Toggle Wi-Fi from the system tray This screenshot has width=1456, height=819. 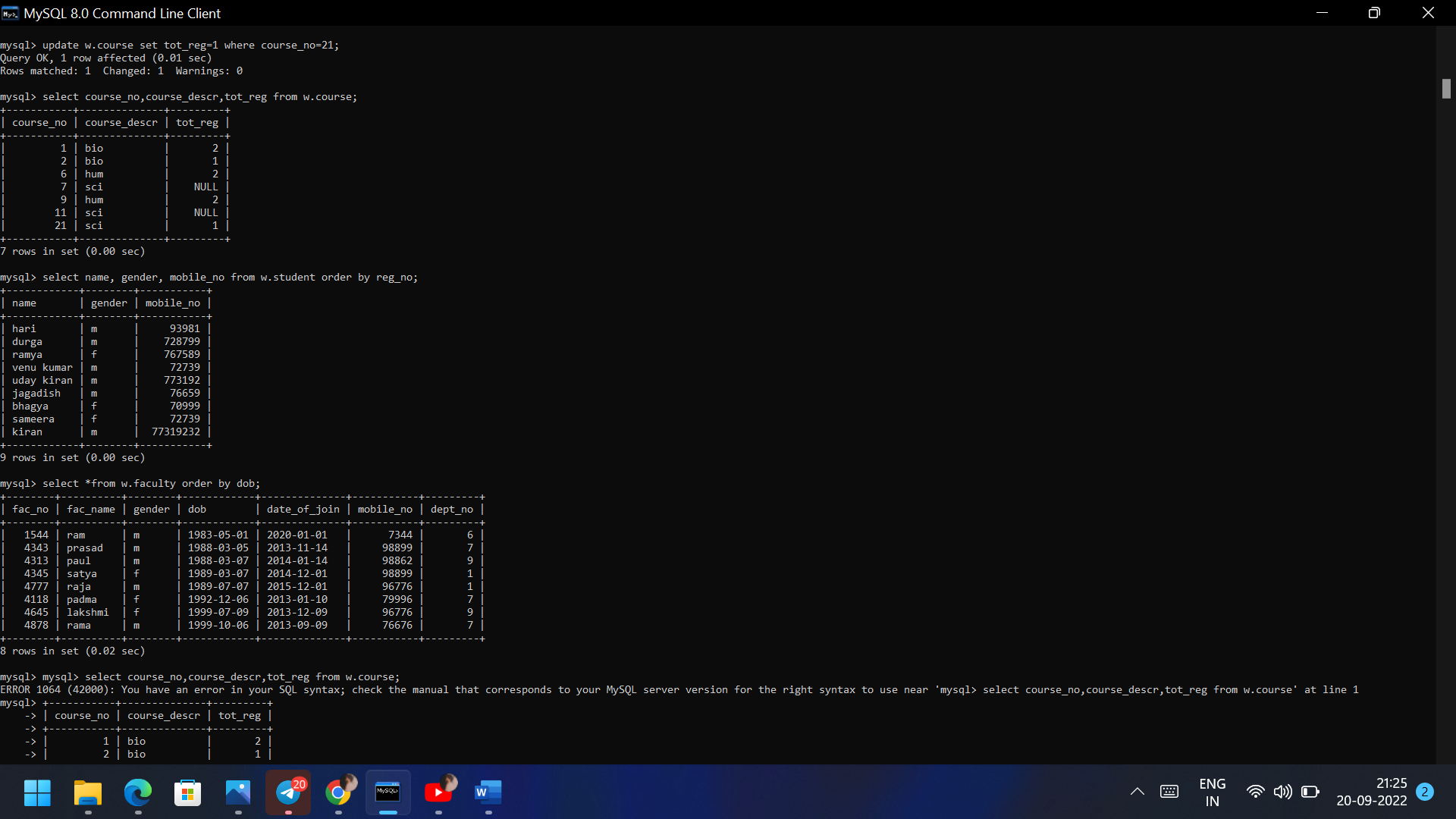tap(1255, 792)
